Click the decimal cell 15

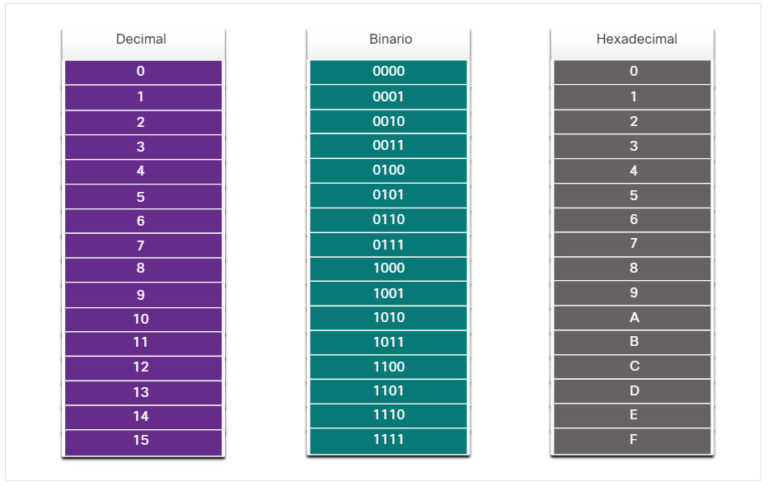(x=142, y=440)
